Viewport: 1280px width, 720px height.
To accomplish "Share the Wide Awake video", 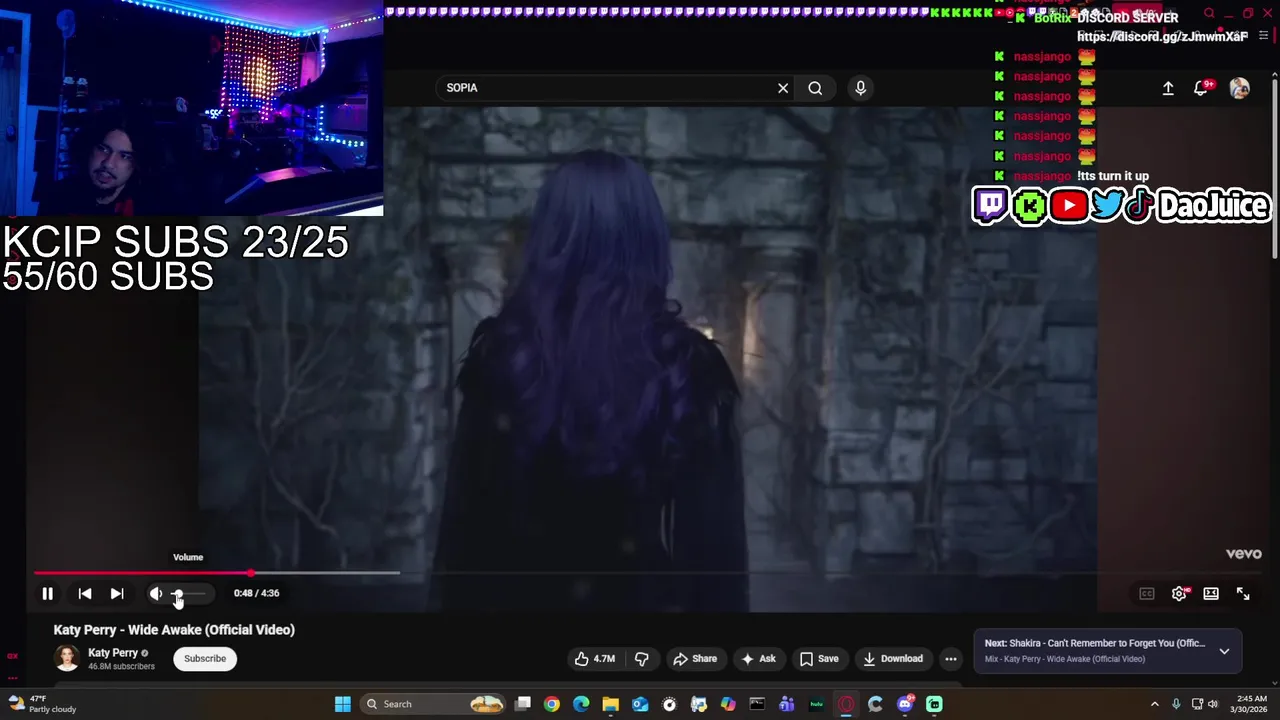I will pos(695,658).
